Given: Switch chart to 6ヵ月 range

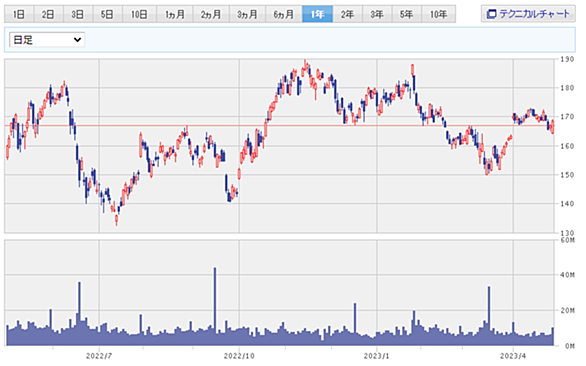Looking at the screenshot, I should click(284, 14).
